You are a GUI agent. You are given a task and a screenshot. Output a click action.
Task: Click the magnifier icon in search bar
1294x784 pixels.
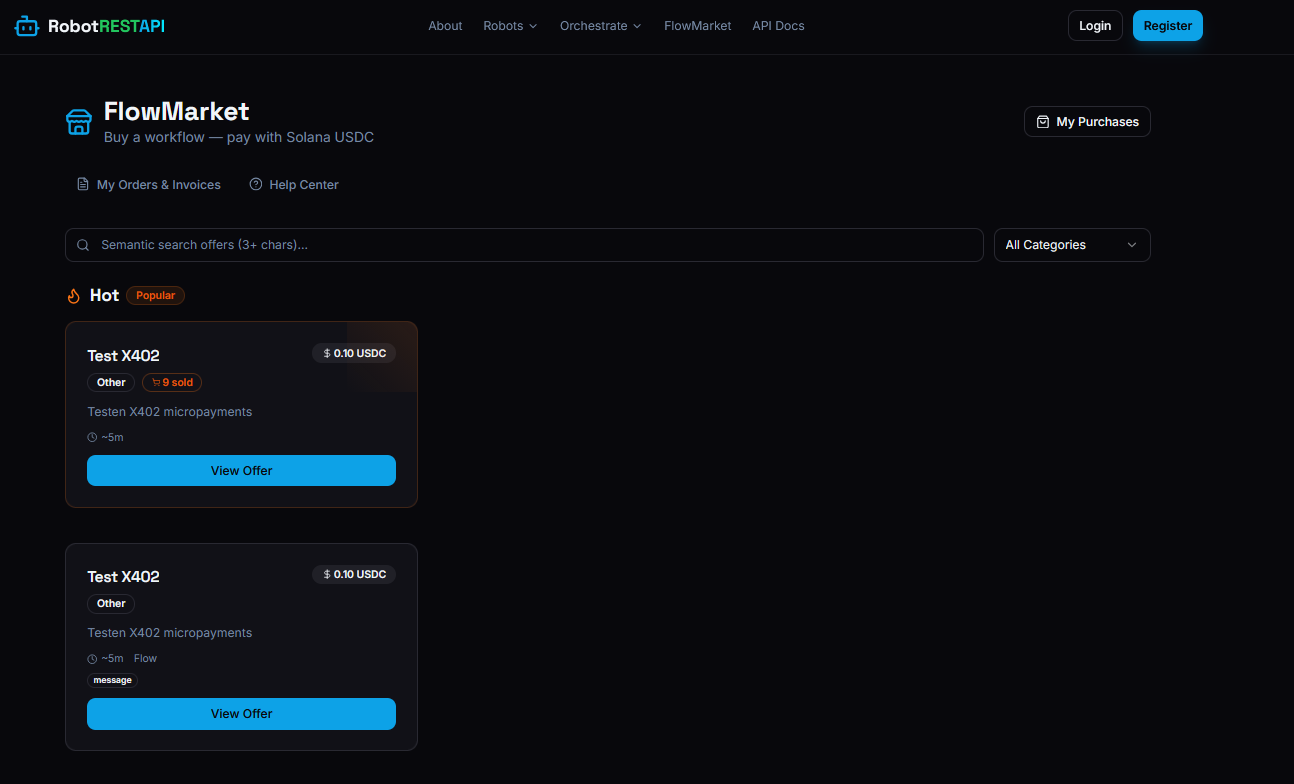[83, 245]
